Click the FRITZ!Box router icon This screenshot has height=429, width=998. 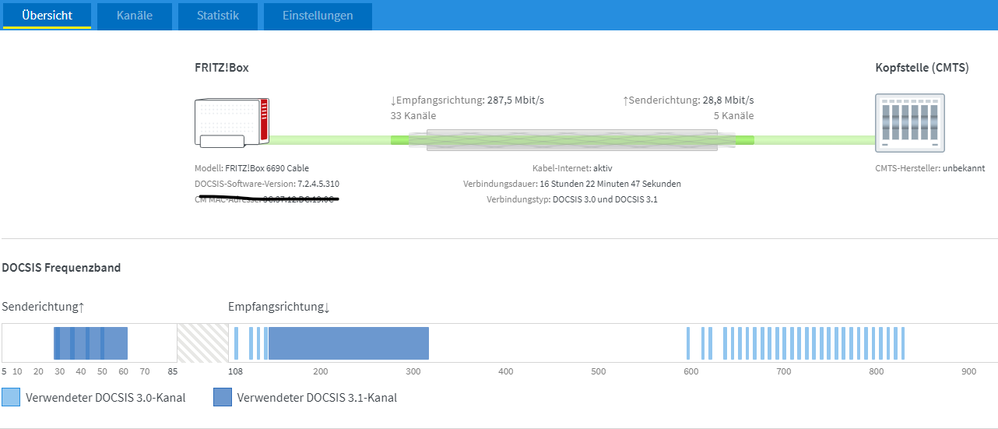[232, 125]
